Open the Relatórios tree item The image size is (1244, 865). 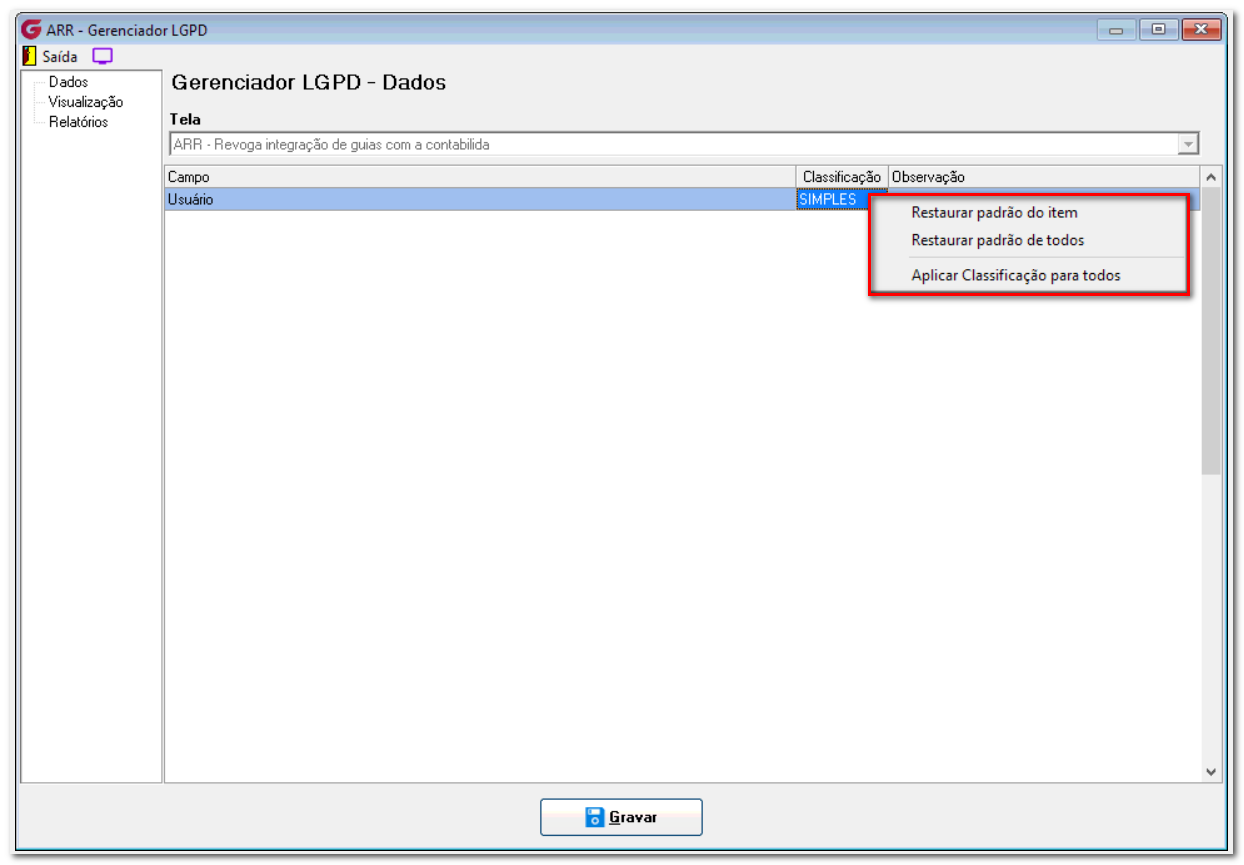click(79, 122)
